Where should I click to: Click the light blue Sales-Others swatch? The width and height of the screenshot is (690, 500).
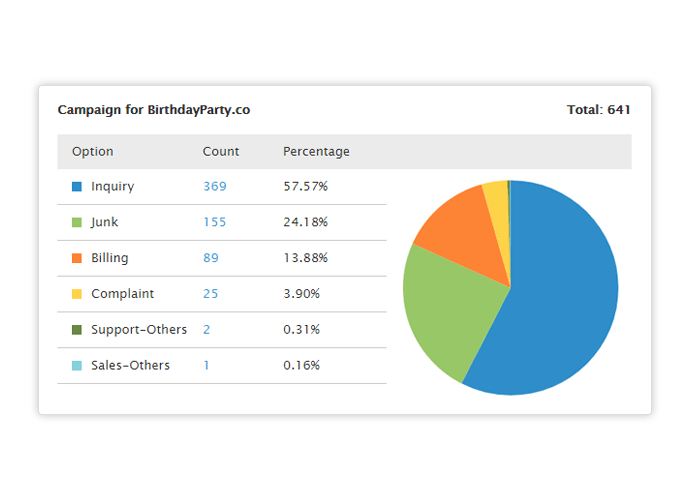(76, 365)
